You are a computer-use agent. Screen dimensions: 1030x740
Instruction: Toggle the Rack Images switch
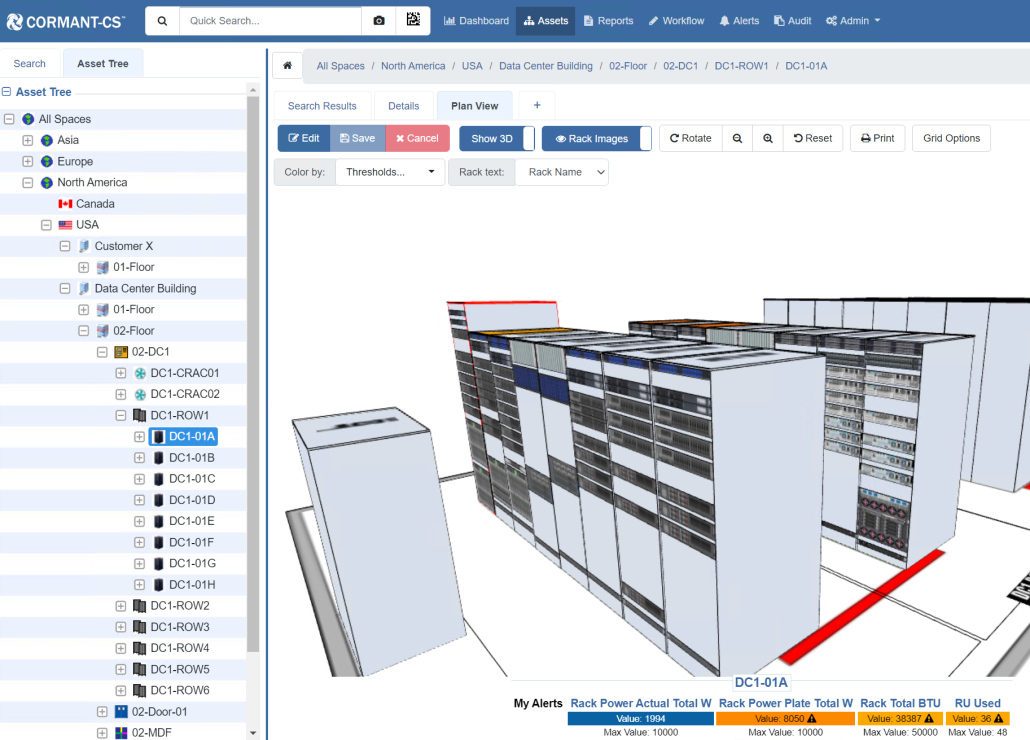[x=596, y=139]
